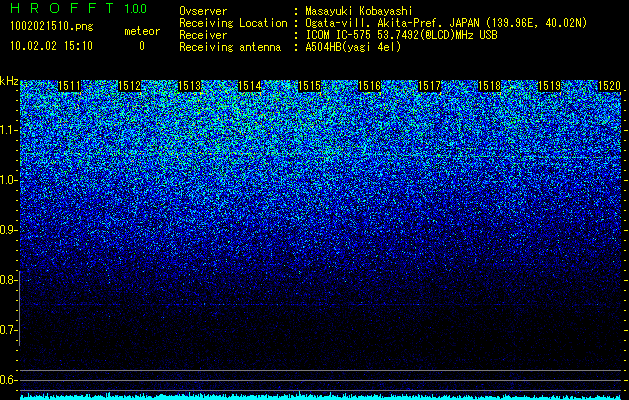Click the meteor count value 0
This screenshot has height=400, width=629.
tap(142, 46)
